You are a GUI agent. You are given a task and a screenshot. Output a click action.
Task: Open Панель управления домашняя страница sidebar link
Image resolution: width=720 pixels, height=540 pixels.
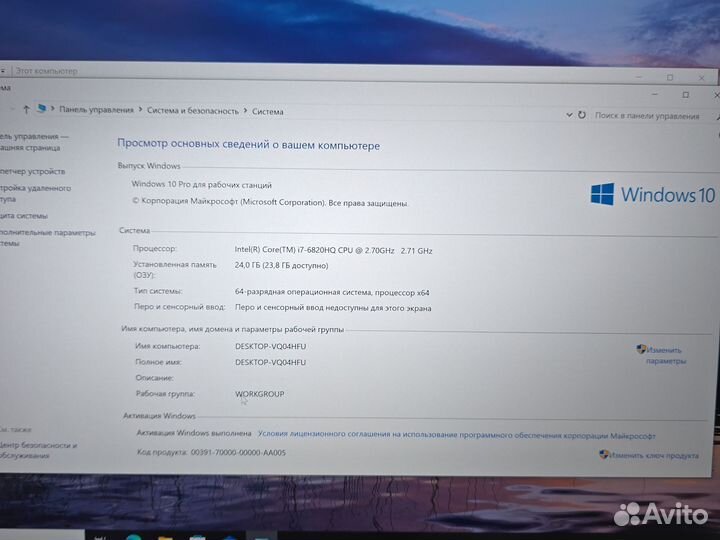point(33,142)
